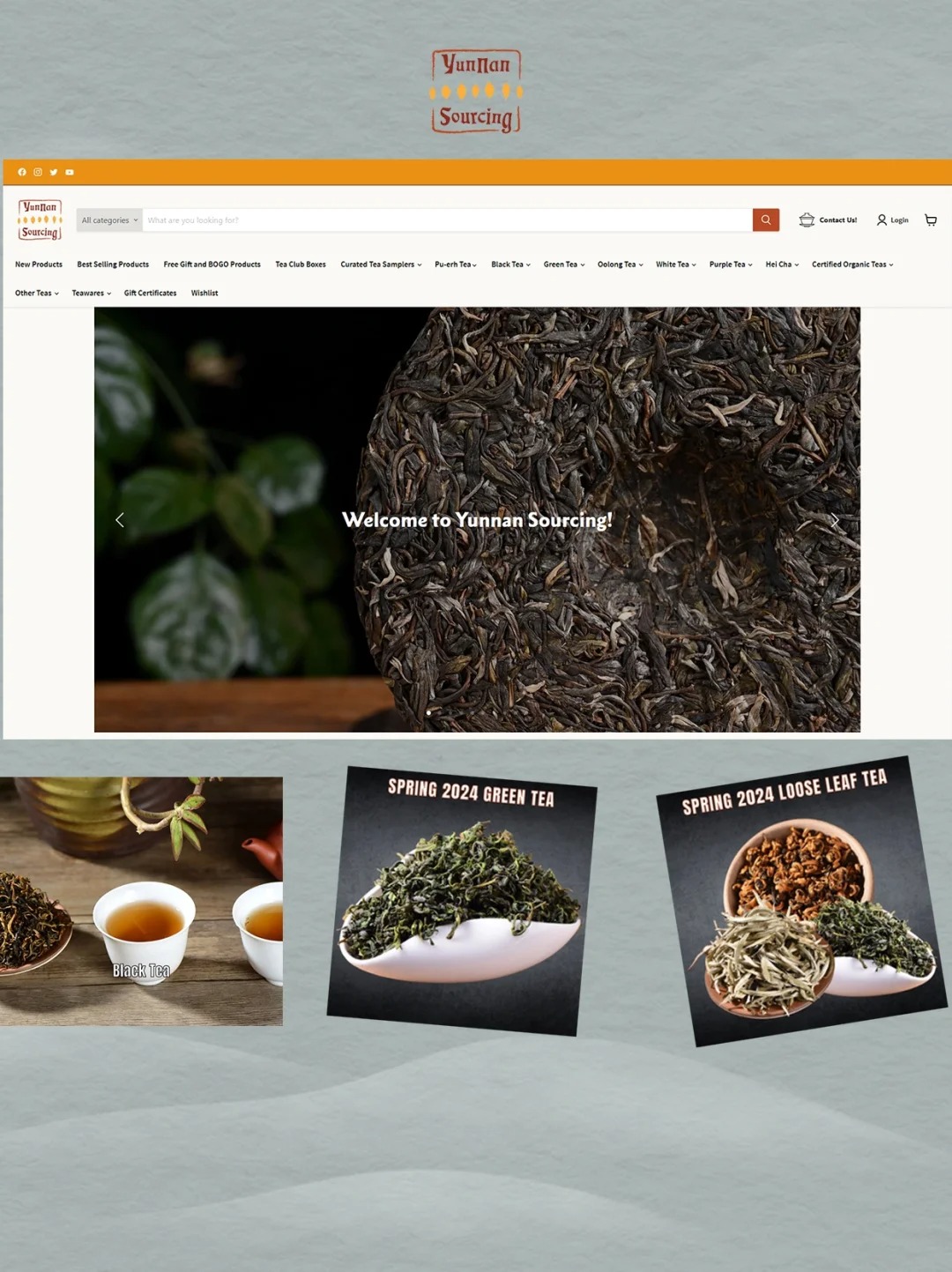Expand the Certified Organic Teas menu
This screenshot has height=1272, width=952.
click(x=852, y=264)
